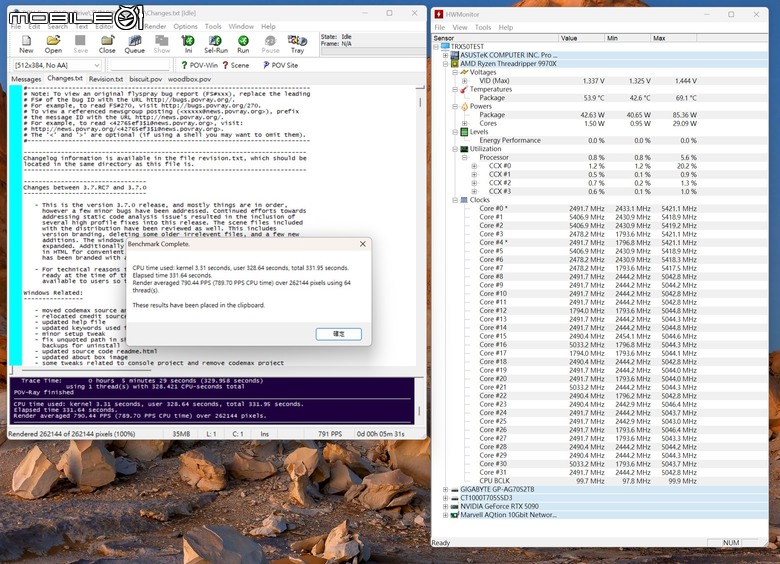
Task: Open the Options menu in POV-Ray
Action: click(185, 26)
